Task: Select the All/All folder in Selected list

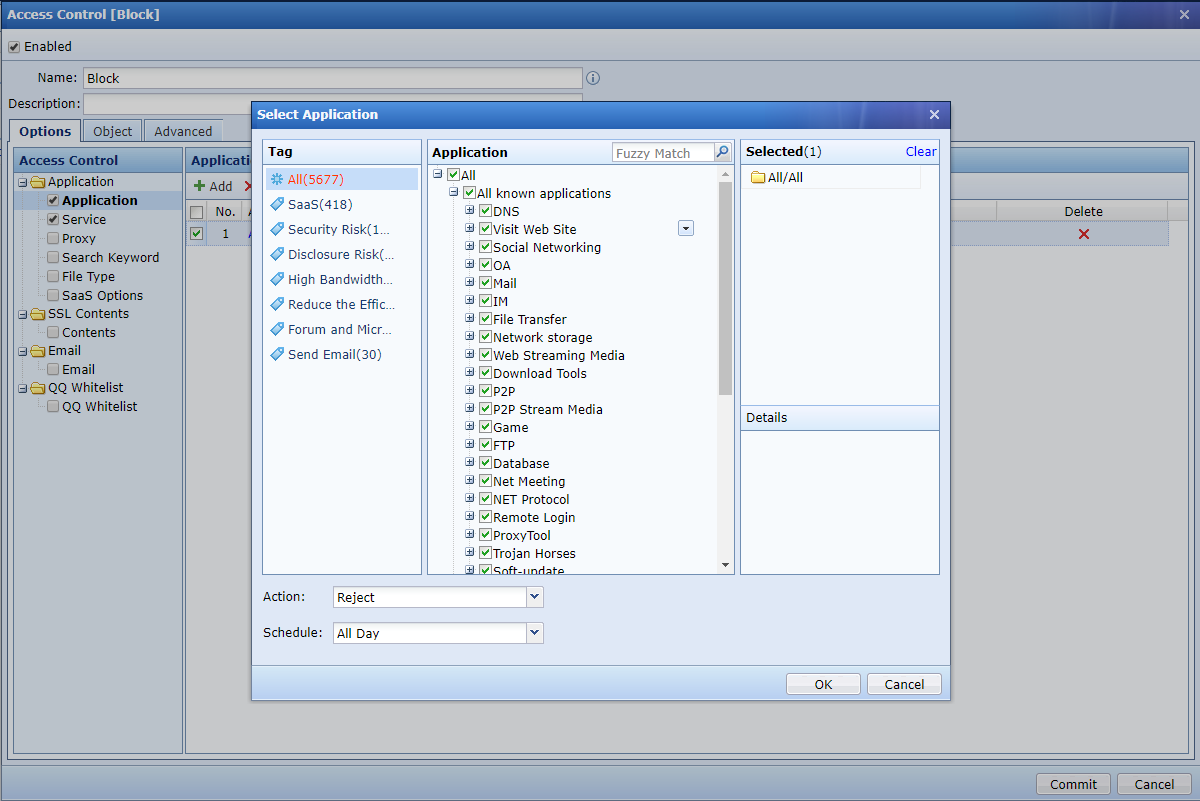Action: pos(784,178)
